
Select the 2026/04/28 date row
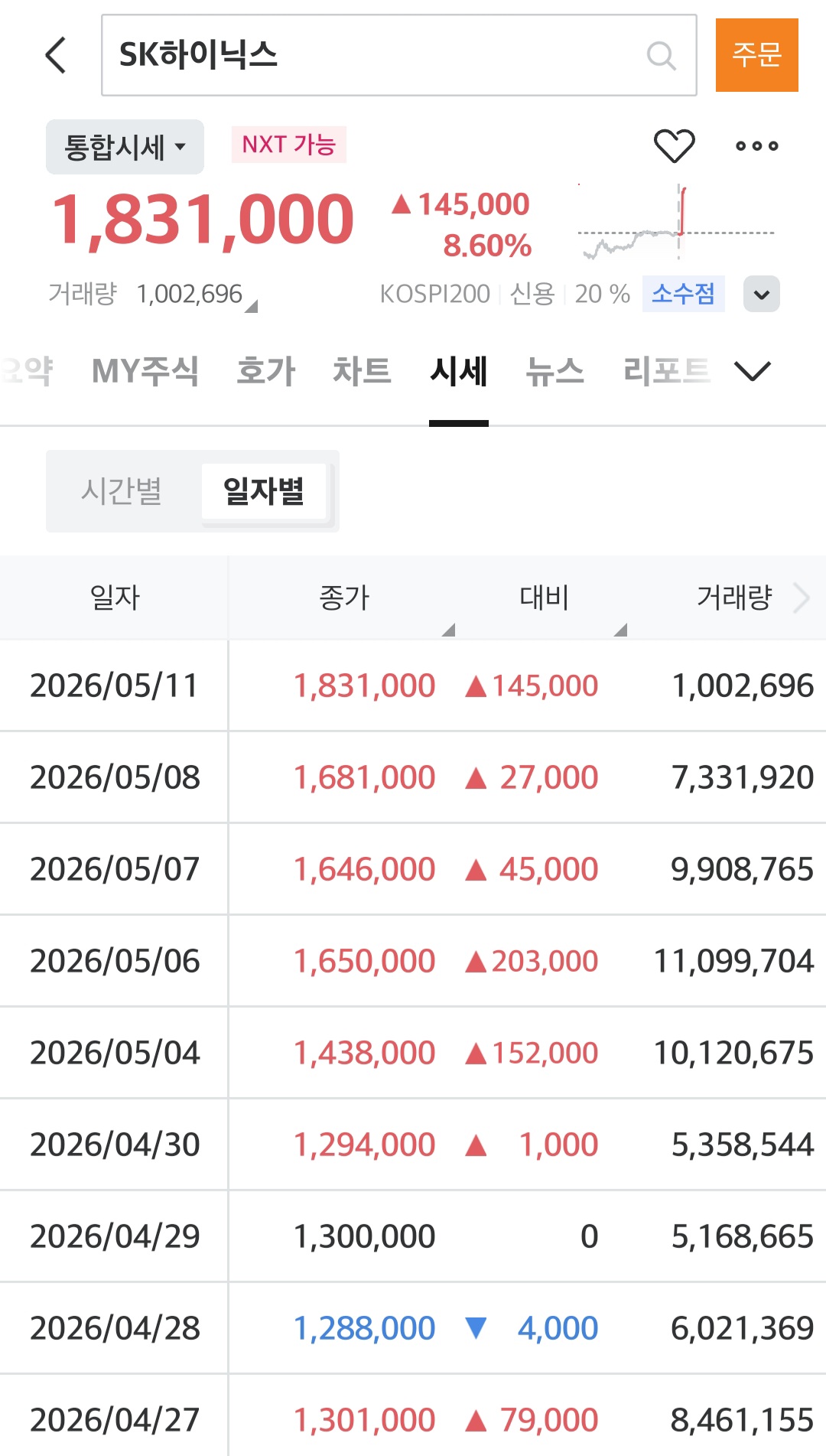[x=413, y=1328]
